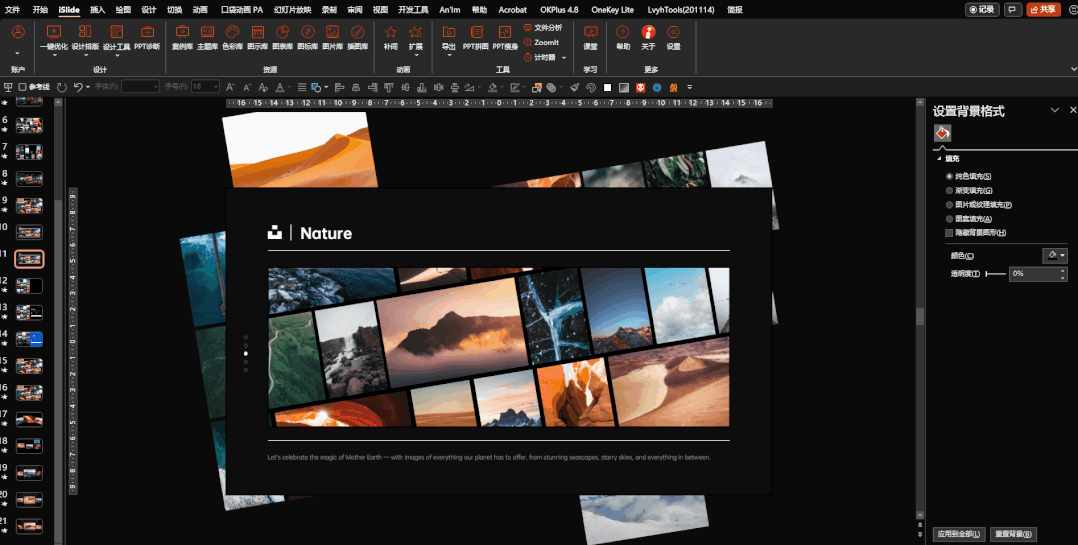Adjust the 透明度 transparency slider
Screen dimensions: 1078x545
point(995,274)
